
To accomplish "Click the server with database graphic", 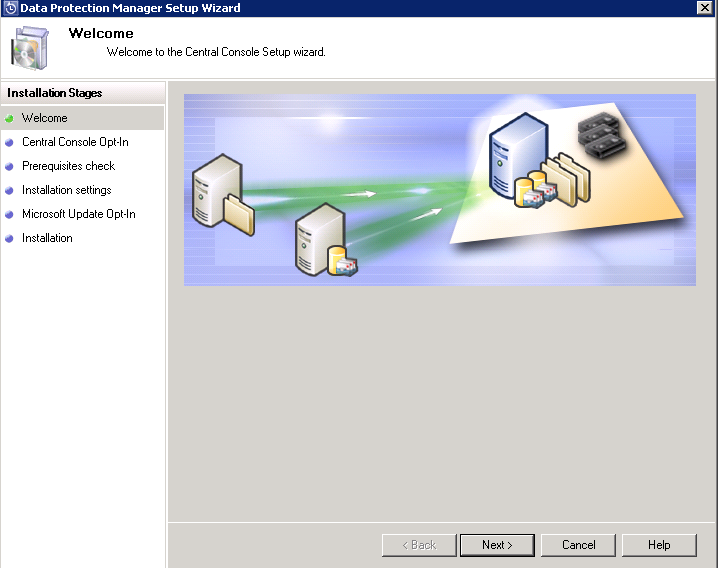I will point(326,240).
